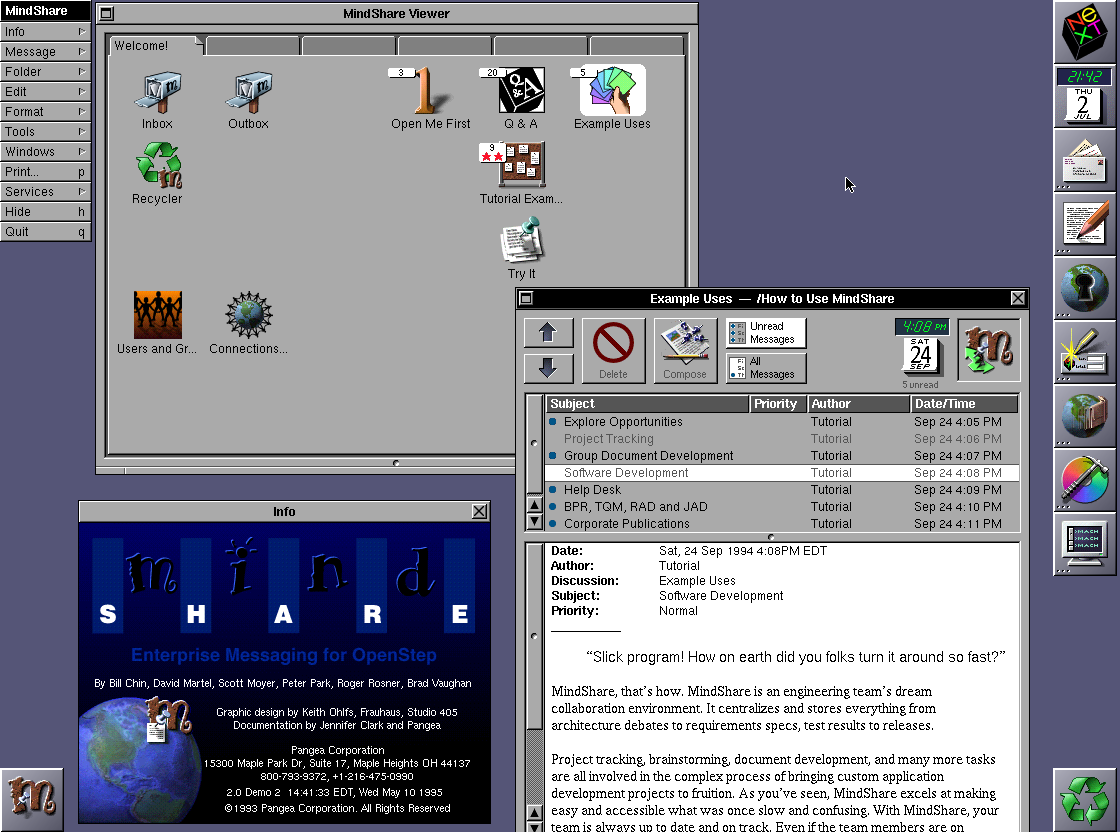Screen dimensions: 1120x832
Task: Open the Tools menu
Action: coord(45,132)
